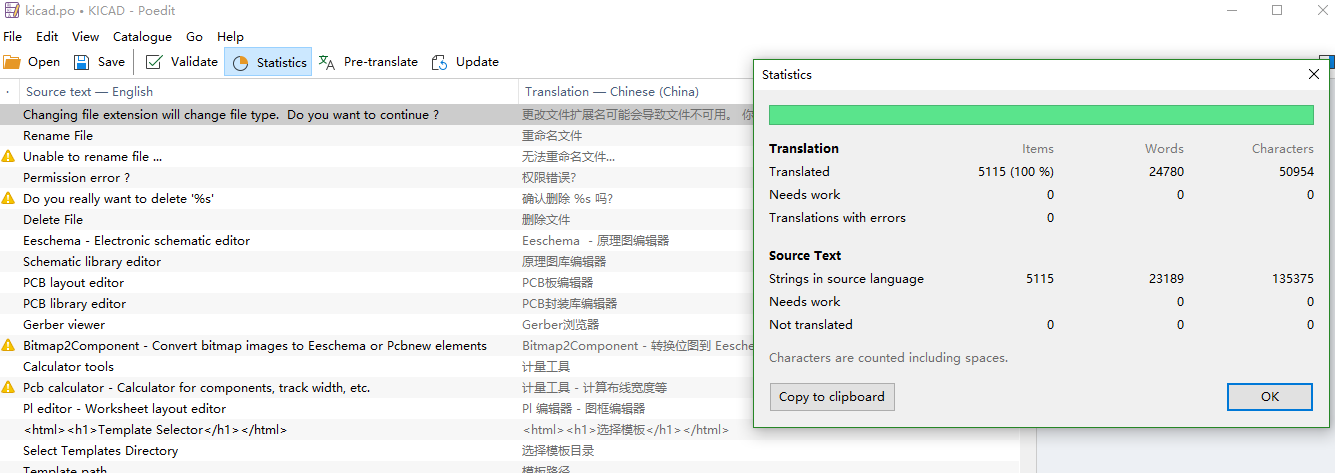Open the Go menu

194,37
